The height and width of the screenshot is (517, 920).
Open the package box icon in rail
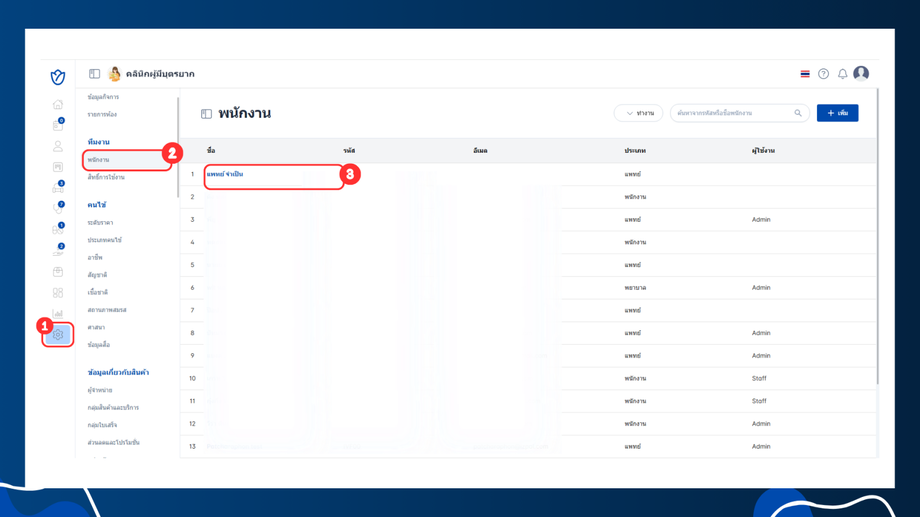[x=58, y=272]
